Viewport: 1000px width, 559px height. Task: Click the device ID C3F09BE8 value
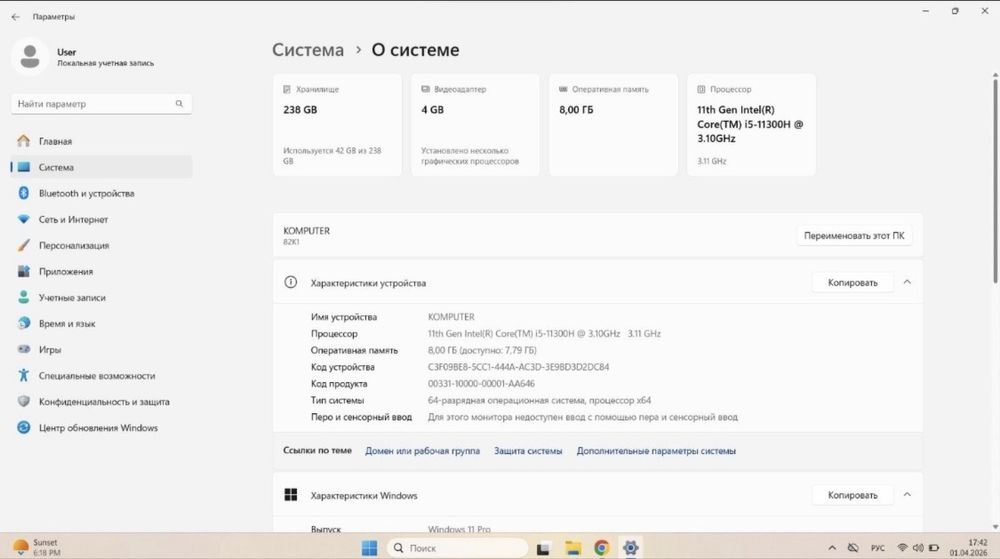518,367
